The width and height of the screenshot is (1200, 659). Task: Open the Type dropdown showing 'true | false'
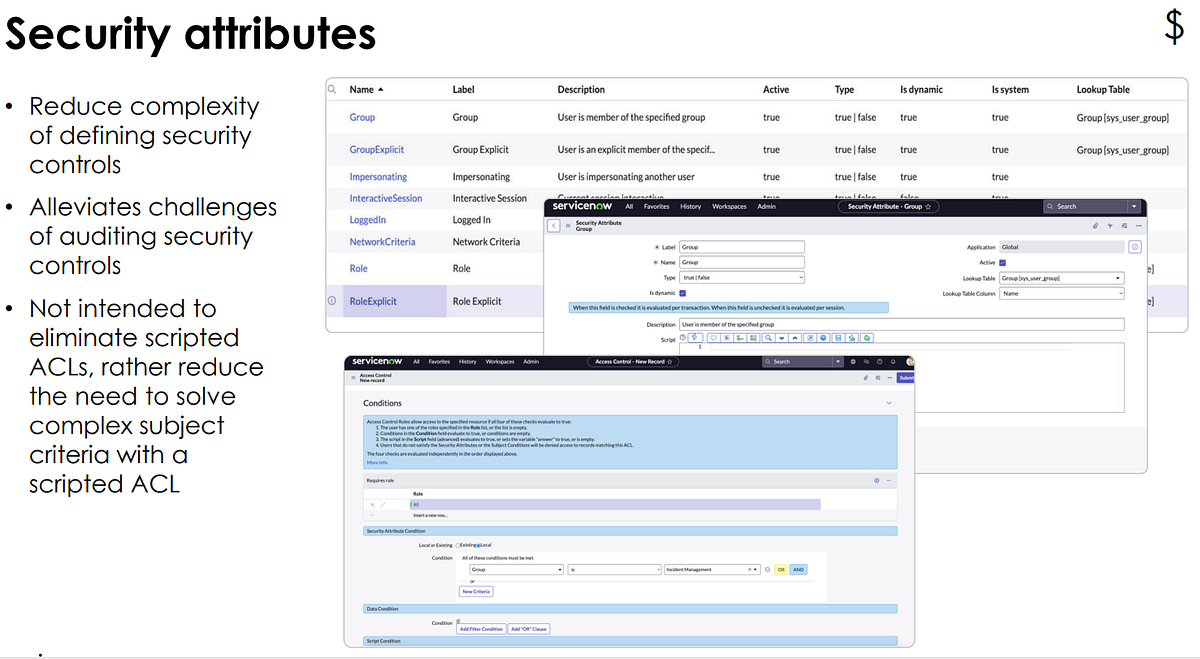741,277
